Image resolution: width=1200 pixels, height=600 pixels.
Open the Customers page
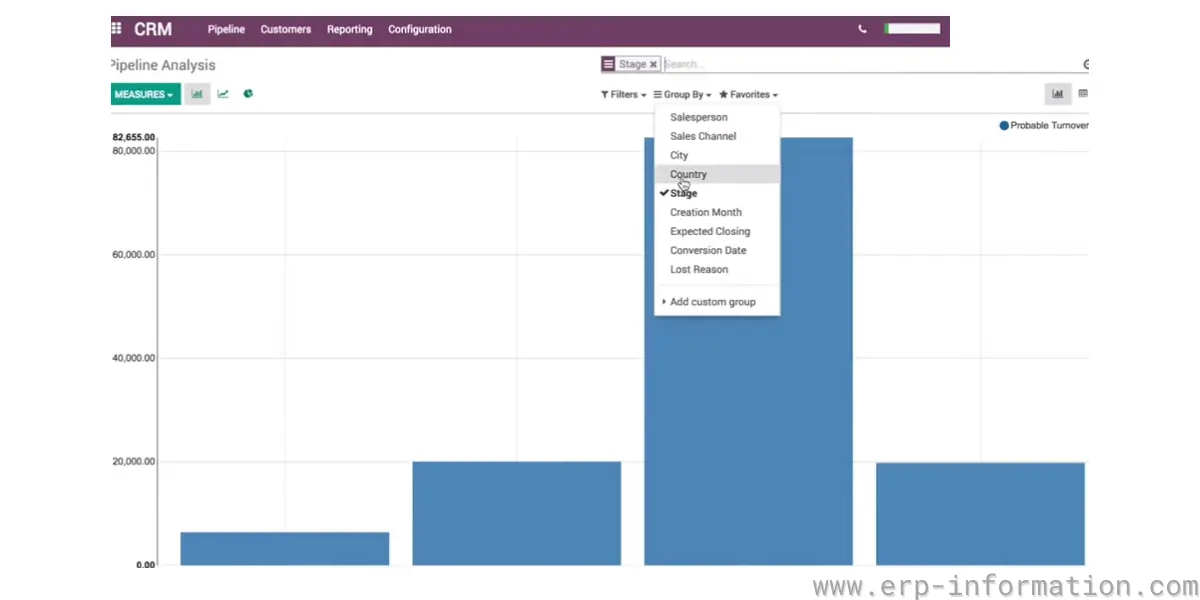(x=285, y=29)
